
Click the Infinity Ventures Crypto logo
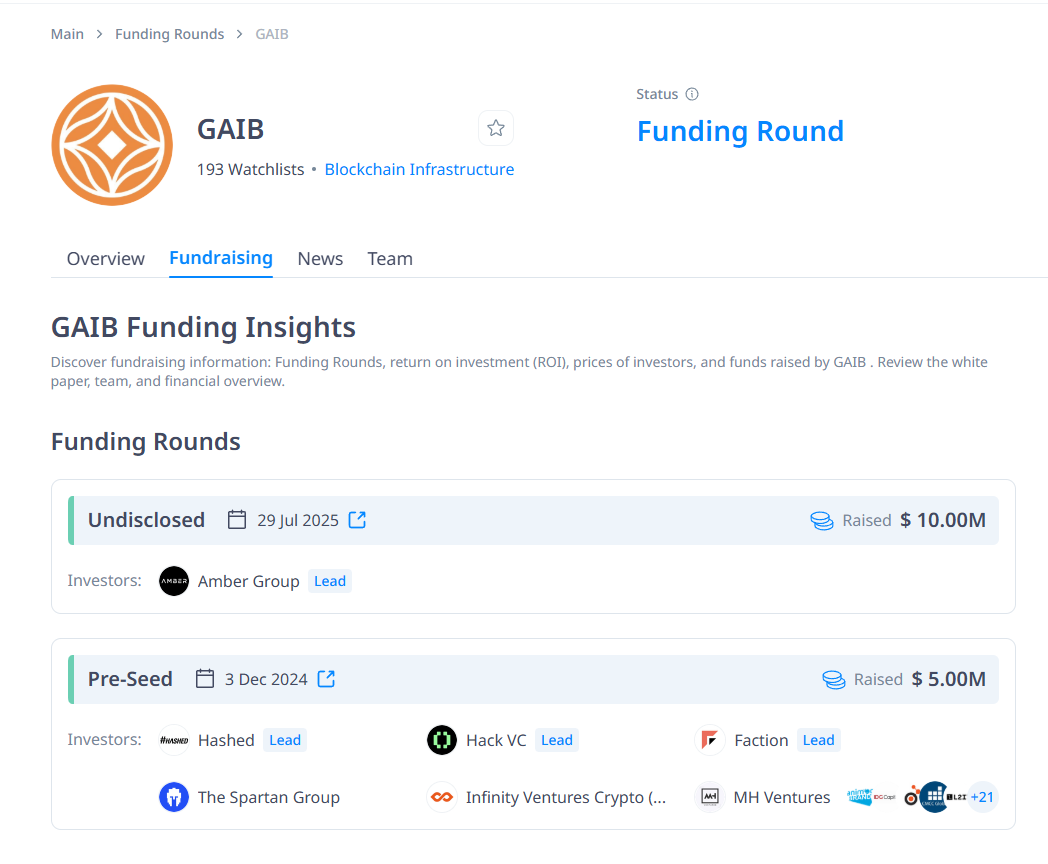coord(442,797)
